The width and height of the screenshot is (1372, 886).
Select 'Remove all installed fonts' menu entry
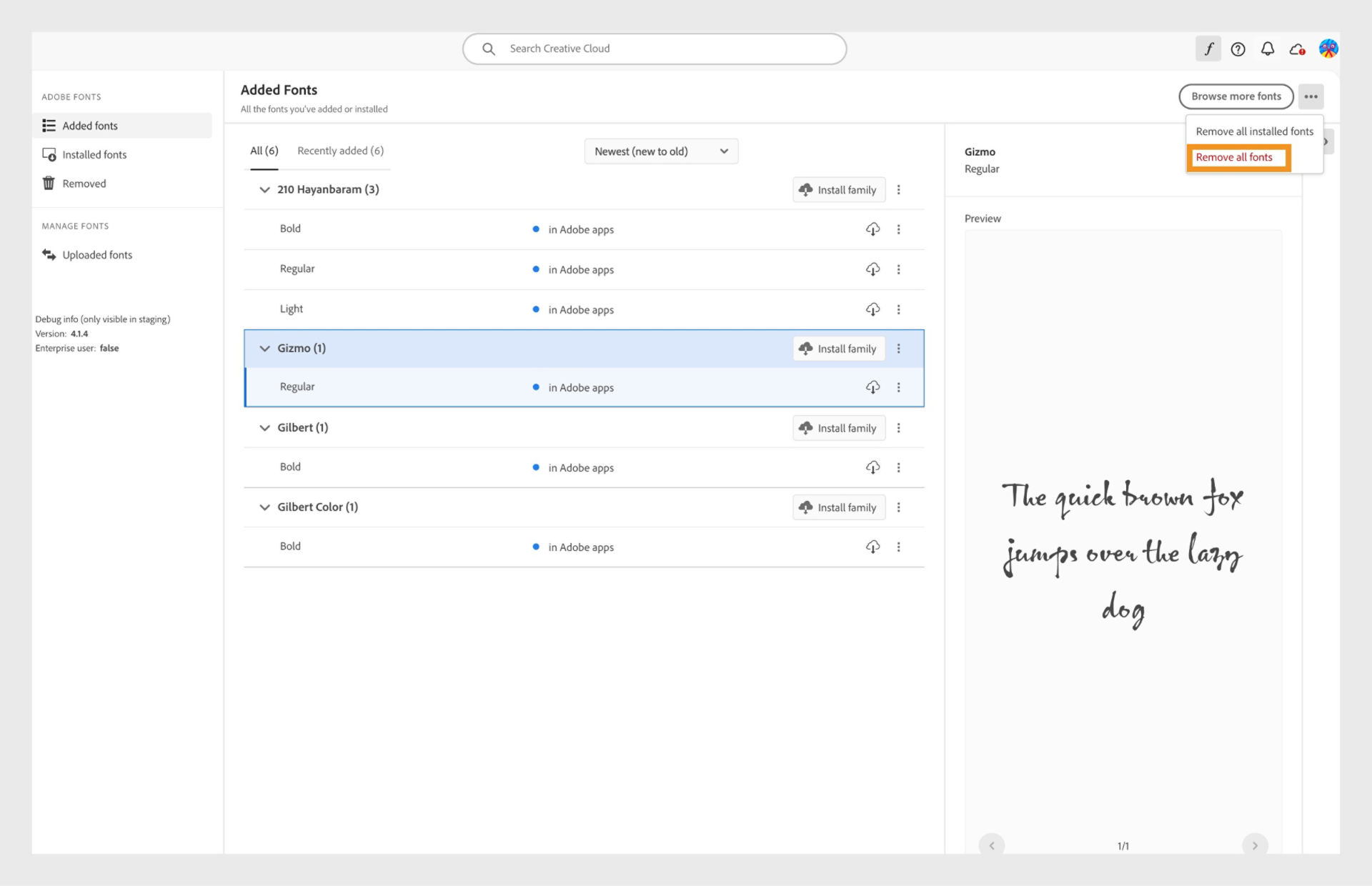click(x=1254, y=131)
